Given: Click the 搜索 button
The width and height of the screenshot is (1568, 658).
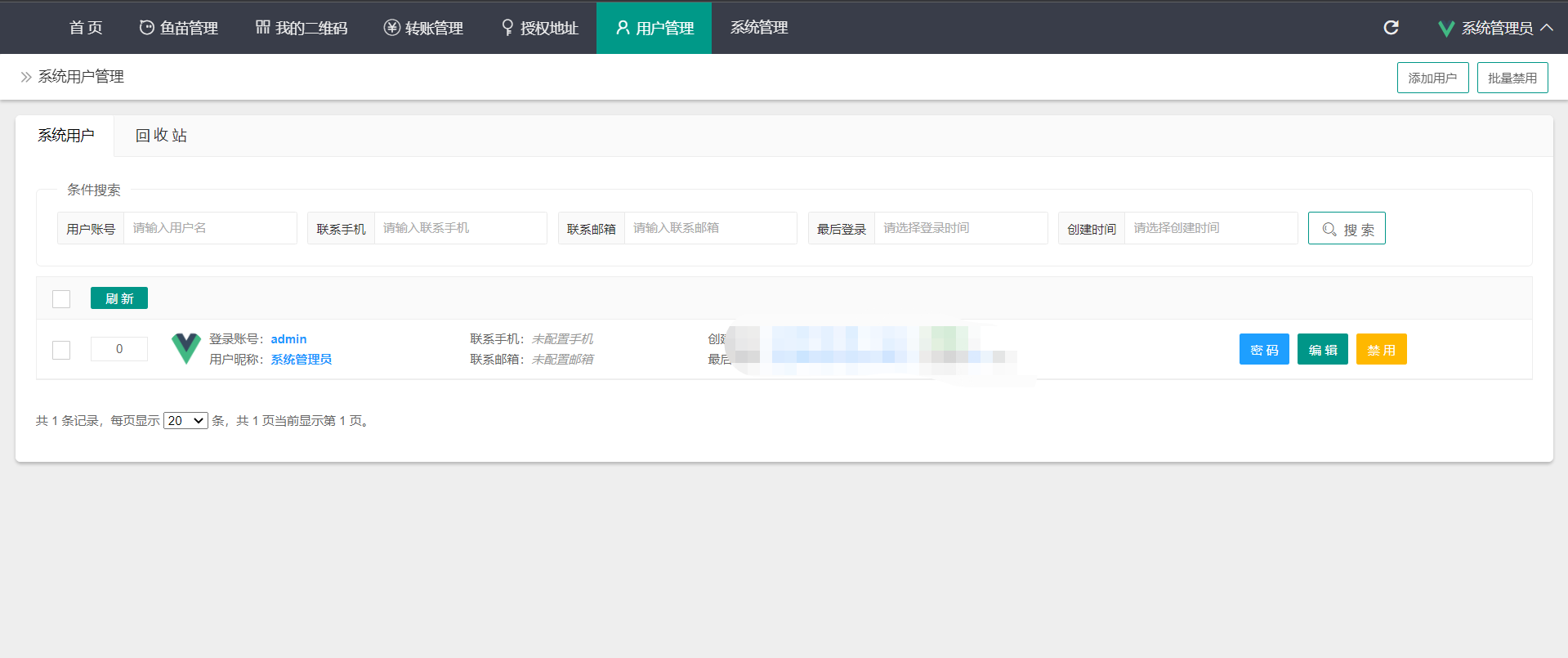Looking at the screenshot, I should pyautogui.click(x=1347, y=228).
